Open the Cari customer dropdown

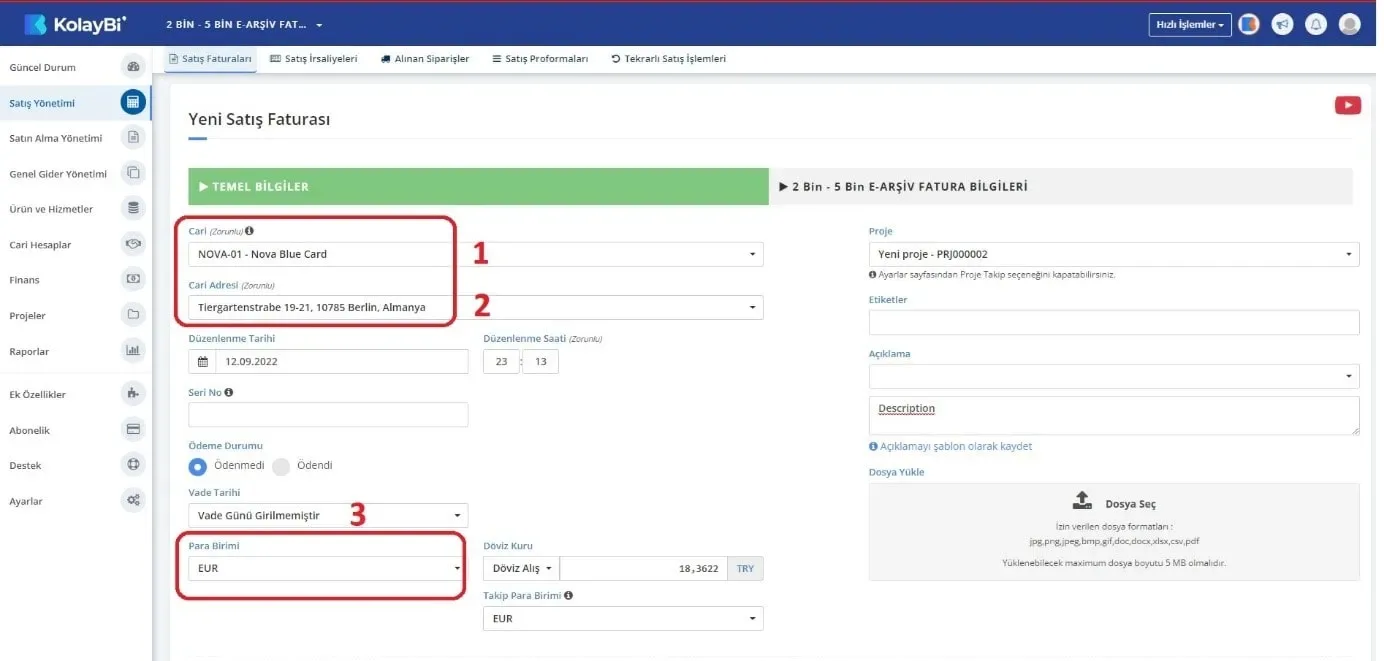click(476, 254)
